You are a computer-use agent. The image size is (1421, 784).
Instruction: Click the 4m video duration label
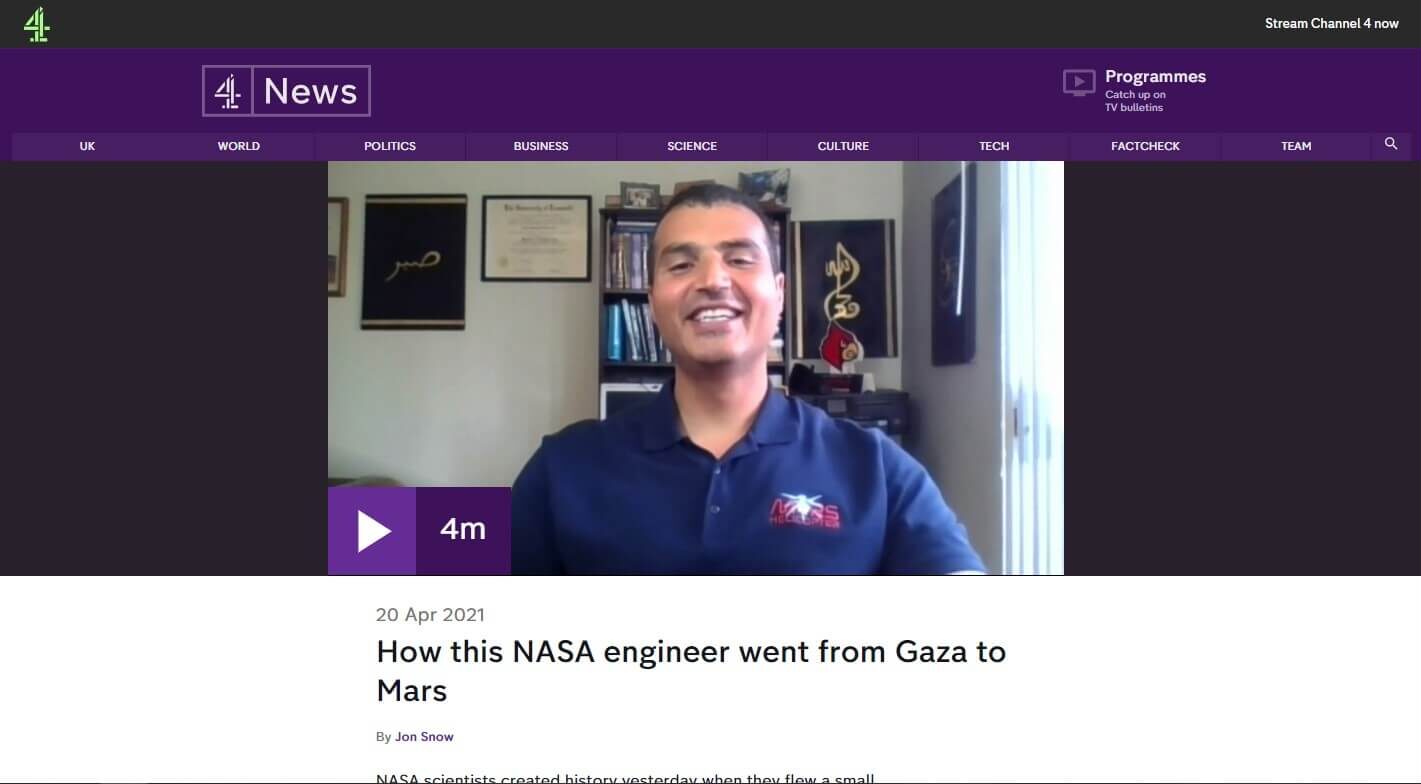pyautogui.click(x=463, y=531)
